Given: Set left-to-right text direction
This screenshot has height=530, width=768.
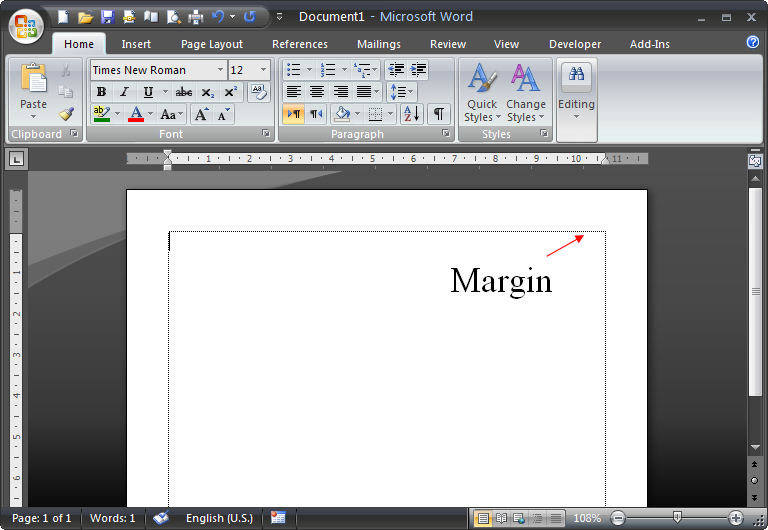Looking at the screenshot, I should 294,114.
